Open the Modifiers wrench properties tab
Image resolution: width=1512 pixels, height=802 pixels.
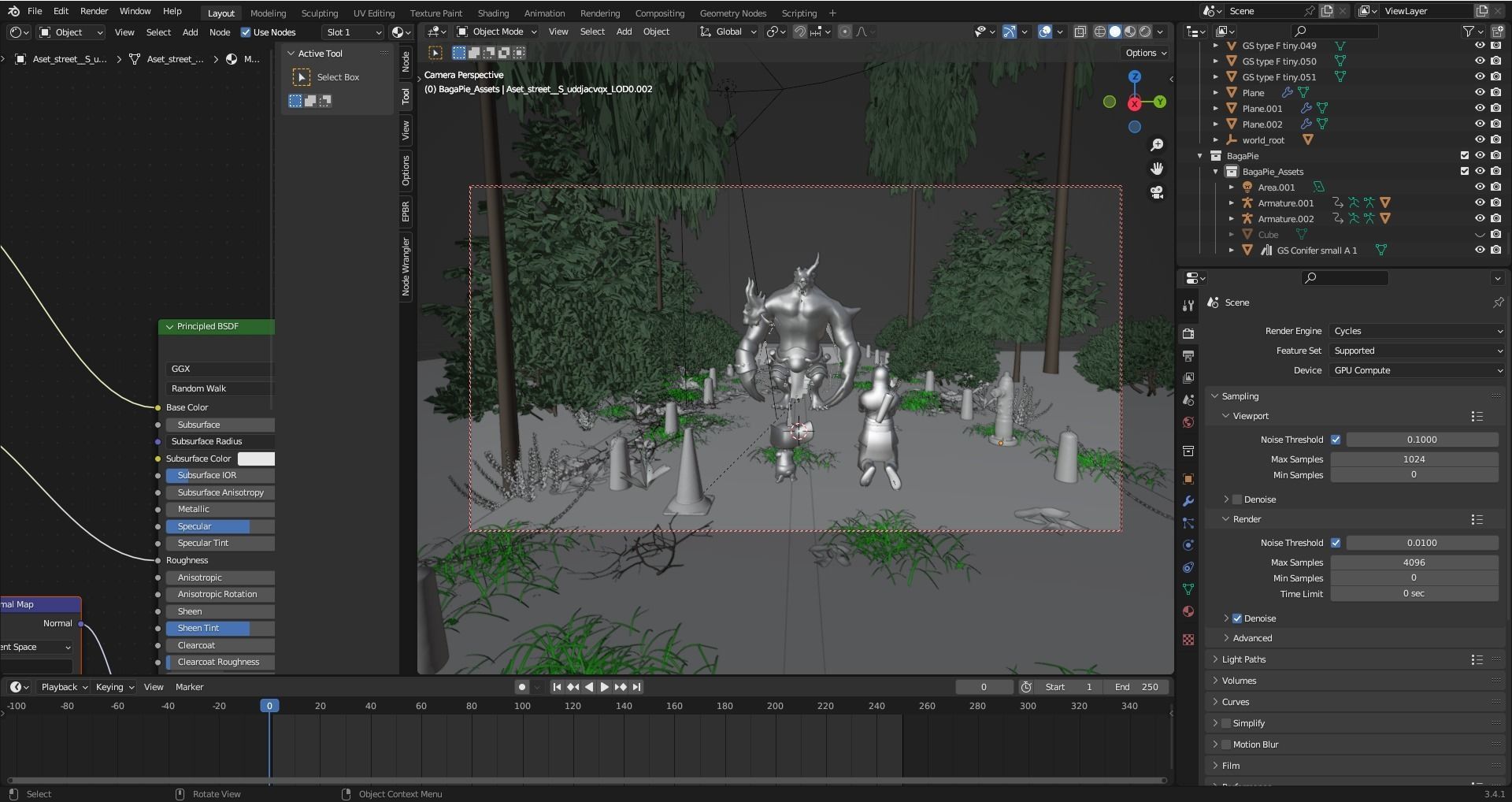point(1188,501)
